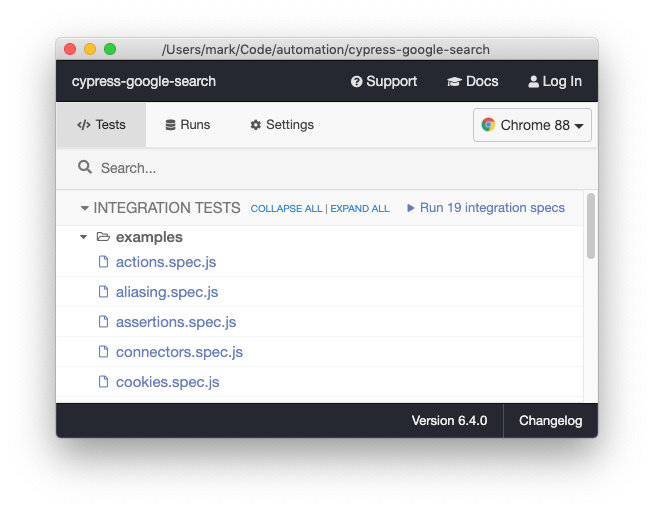Viewport: 654px width, 512px height.
Task: Open the Settings tab
Action: [282, 125]
